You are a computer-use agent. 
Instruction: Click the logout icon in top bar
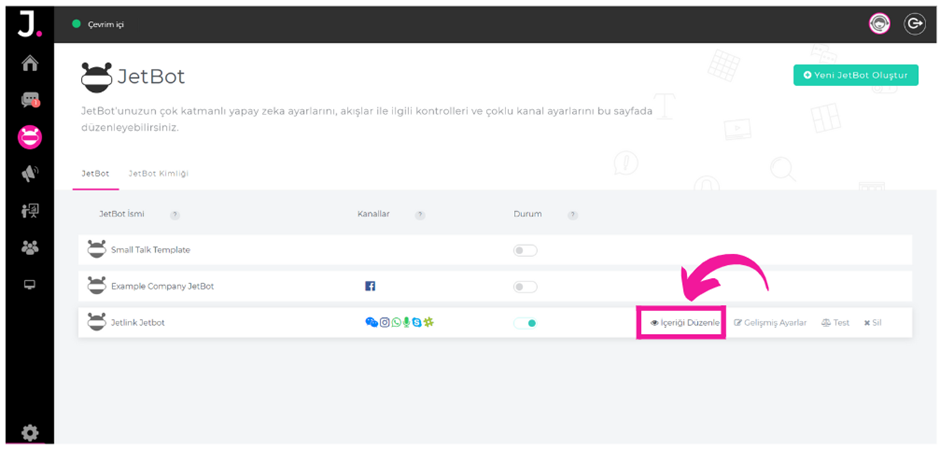915,24
